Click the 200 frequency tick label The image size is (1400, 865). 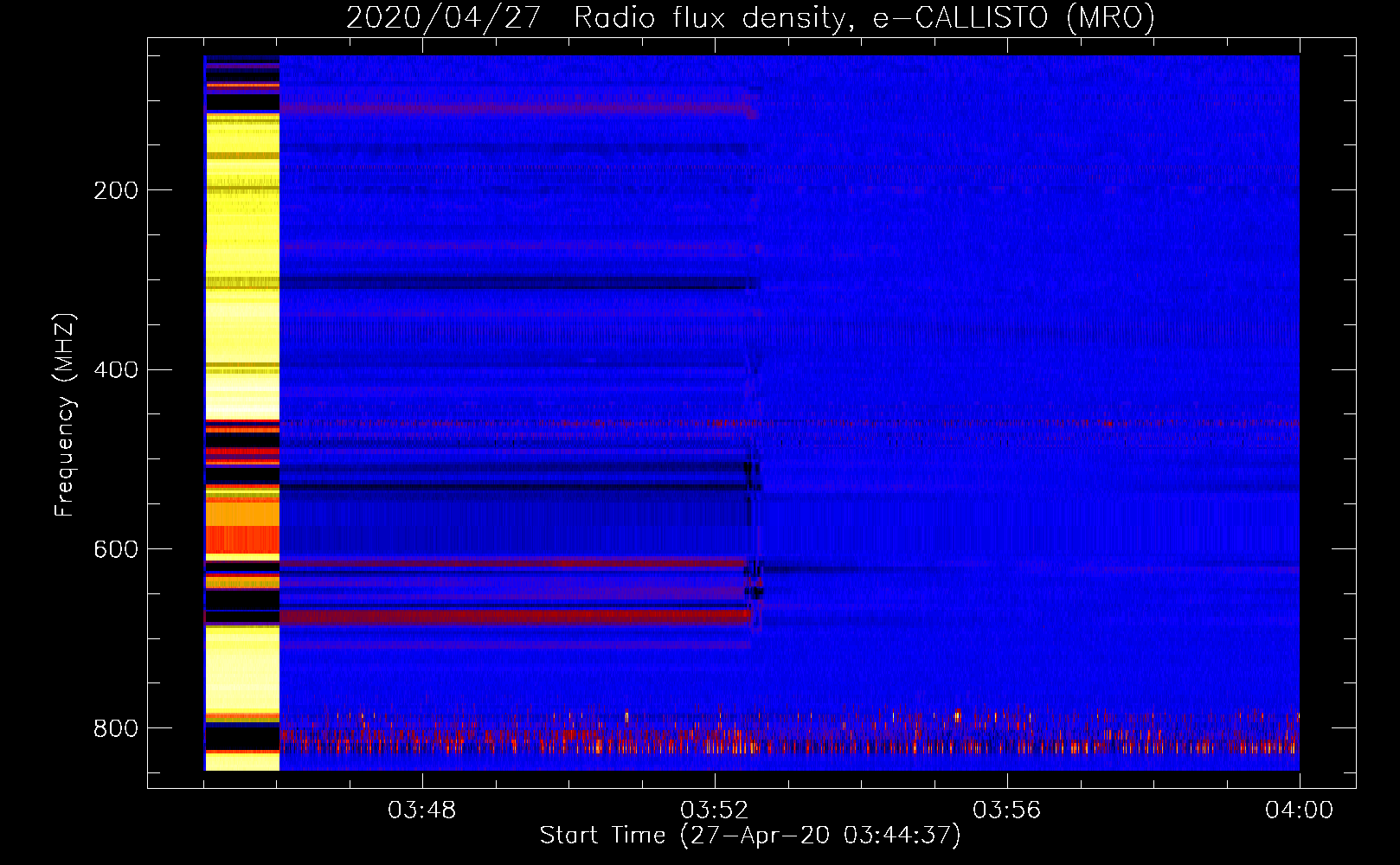coord(116,190)
